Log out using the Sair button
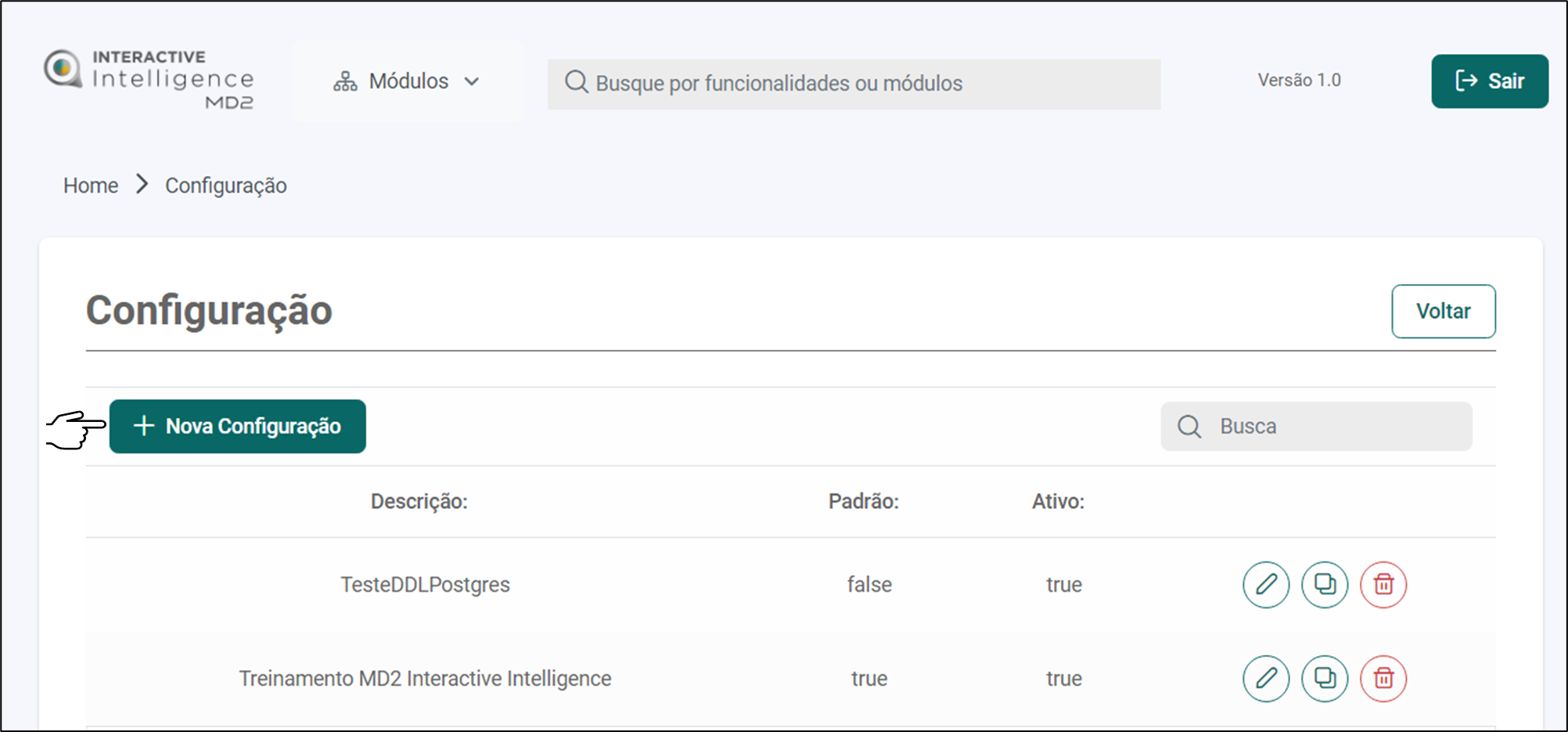Screen dimensions: 1568x732 [1489, 81]
